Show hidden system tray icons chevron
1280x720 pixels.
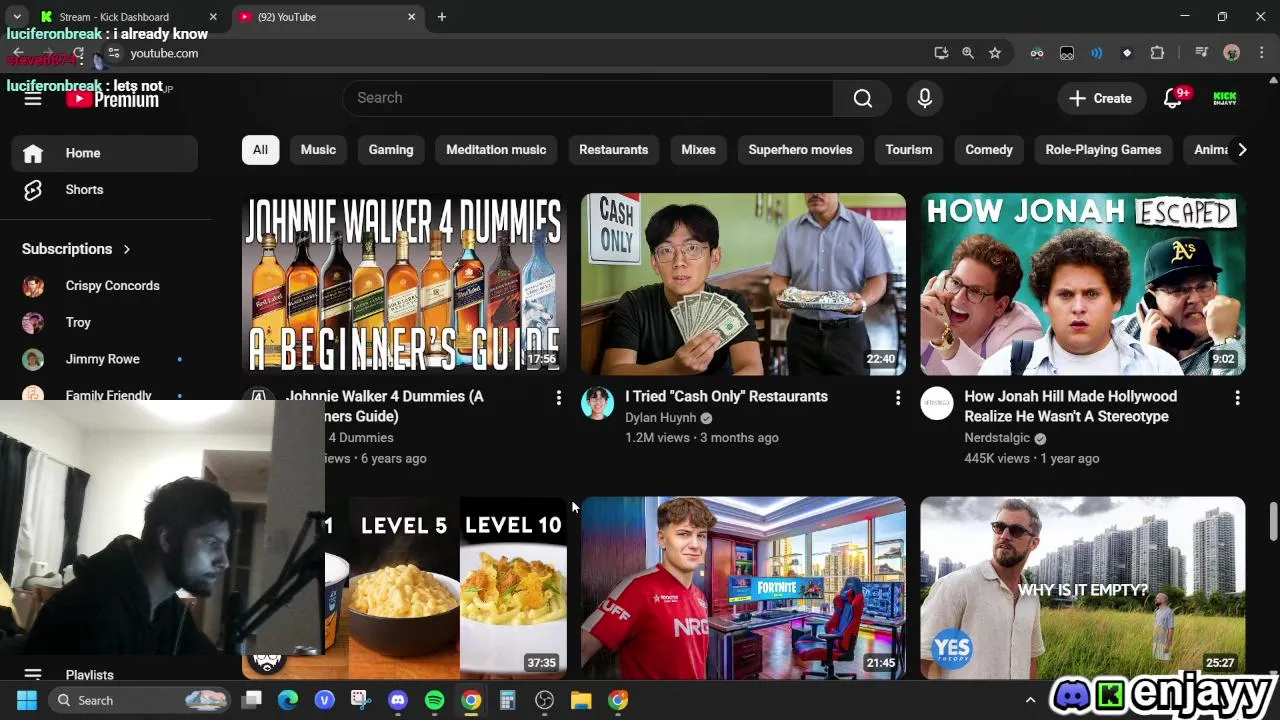pyautogui.click(x=1030, y=700)
